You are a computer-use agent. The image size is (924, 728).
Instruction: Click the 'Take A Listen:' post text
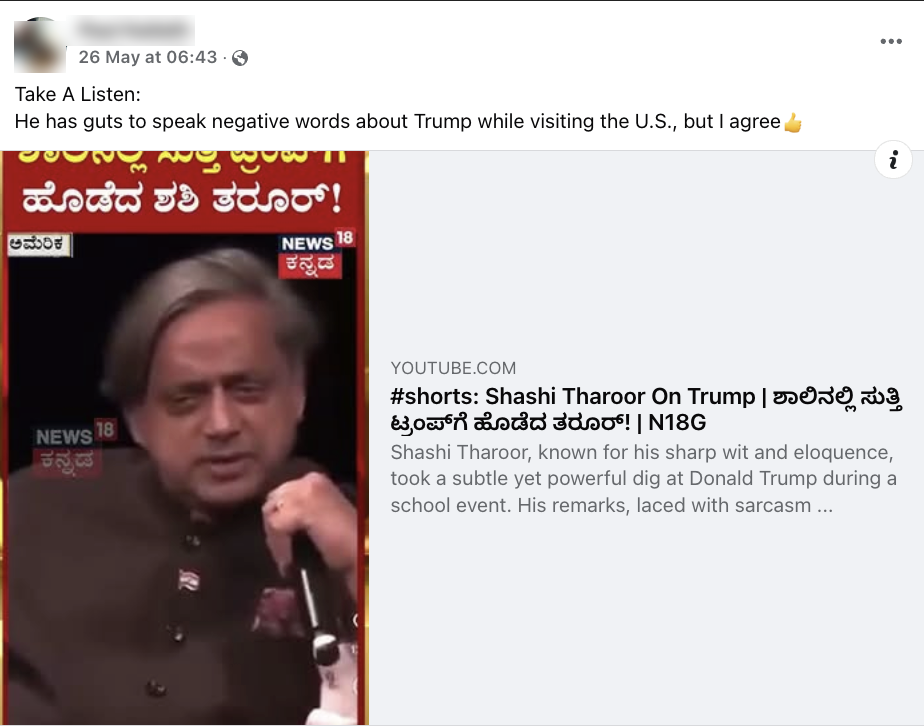78,94
